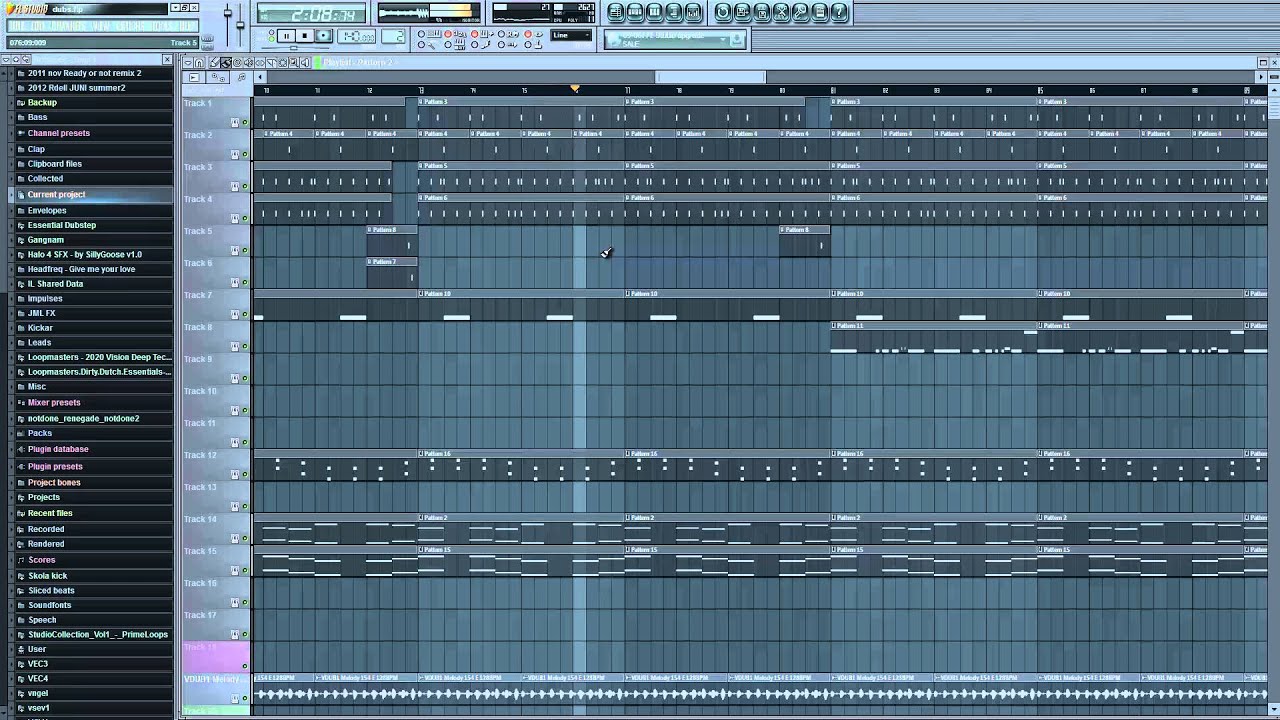This screenshot has width=1280, height=720.
Task: Open the FILE menu
Action: [17, 26]
